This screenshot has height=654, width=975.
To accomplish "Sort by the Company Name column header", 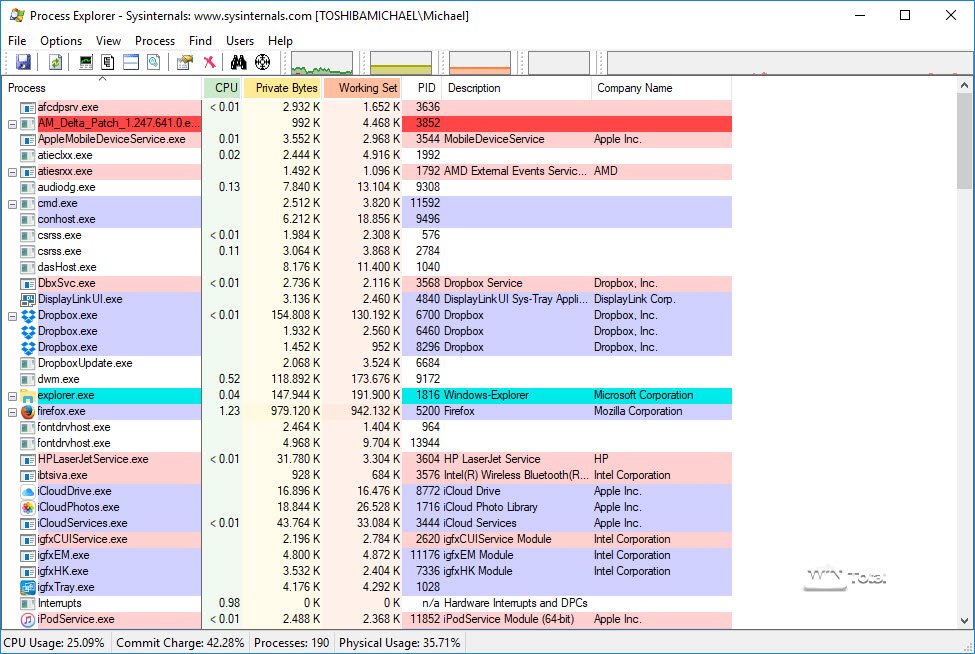I will [x=634, y=88].
